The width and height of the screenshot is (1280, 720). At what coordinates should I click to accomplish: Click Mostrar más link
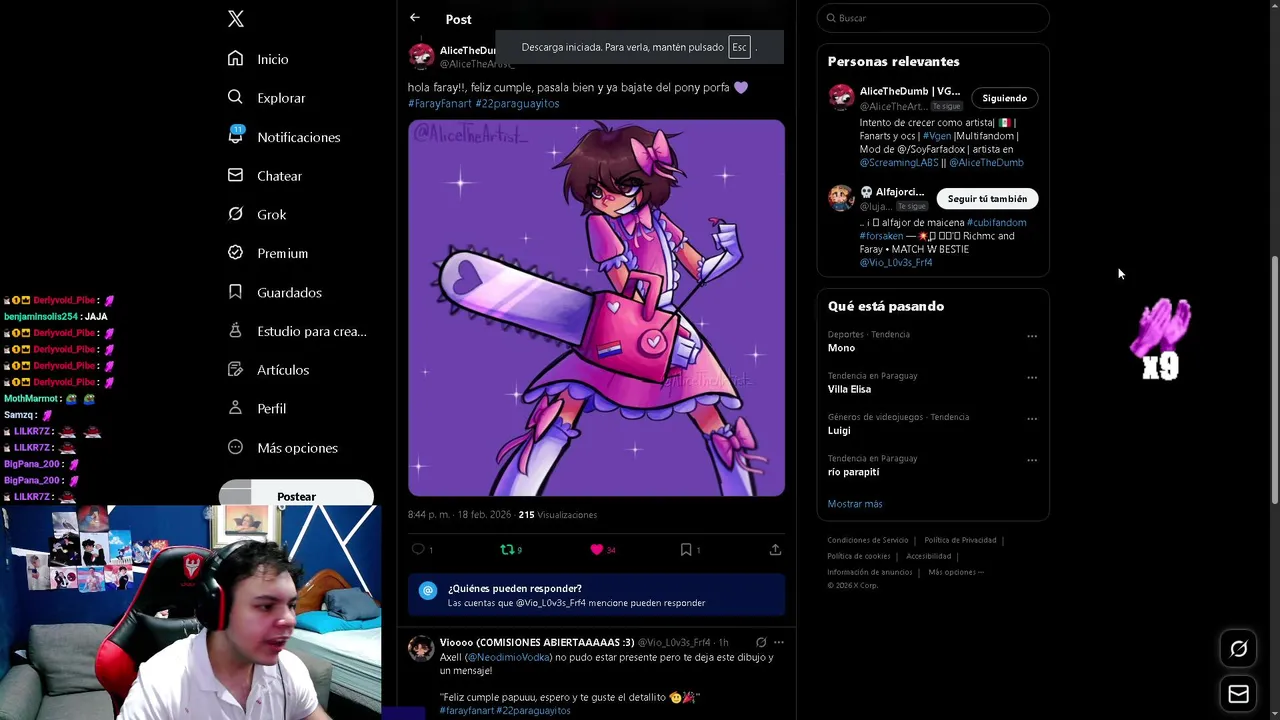coord(855,504)
